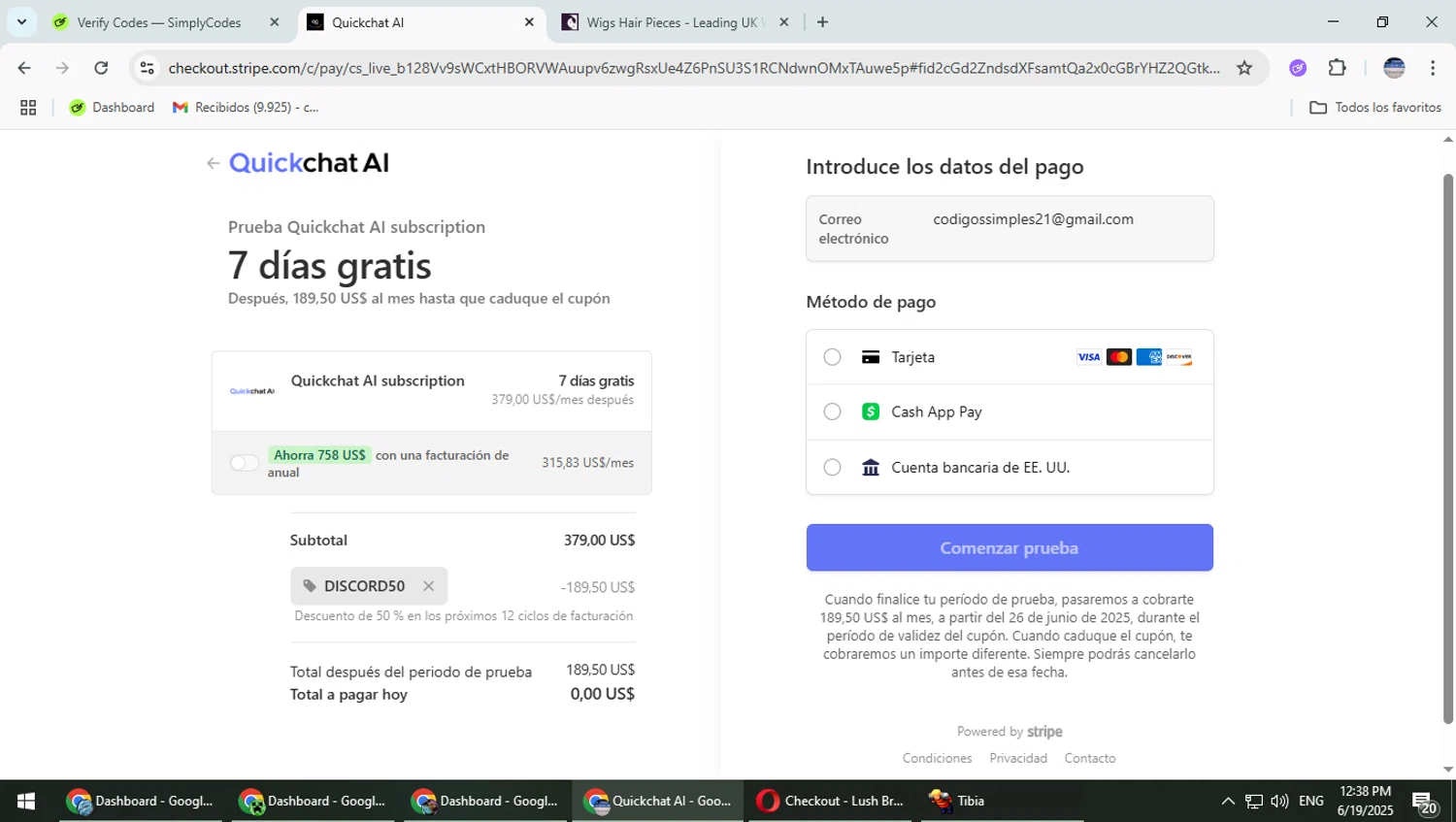
Task: Reload the checkout page
Action: point(101,68)
